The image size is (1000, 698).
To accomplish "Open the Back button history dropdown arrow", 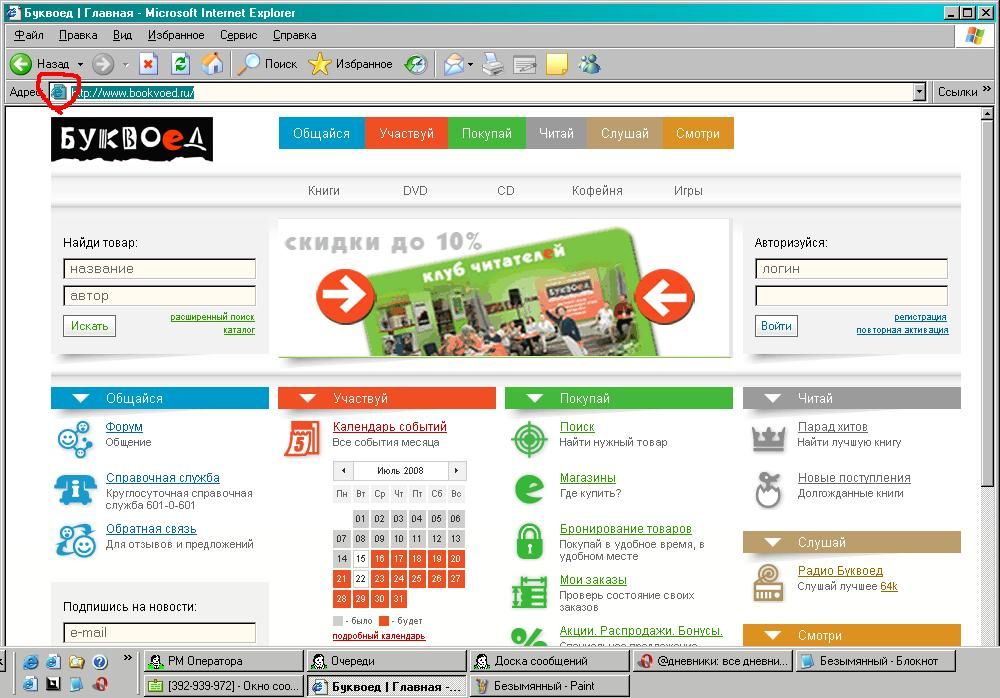I will 80,64.
